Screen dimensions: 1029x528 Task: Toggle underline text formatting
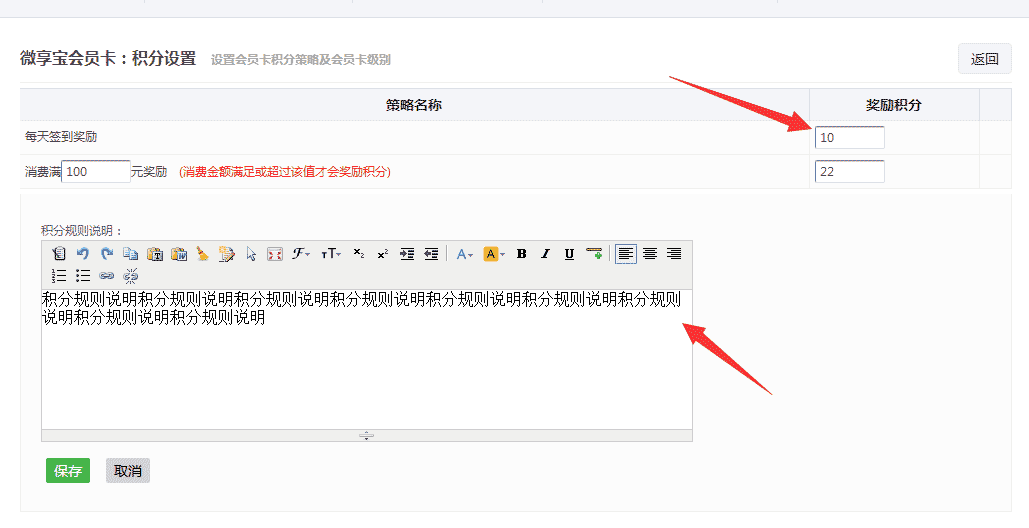tap(569, 254)
